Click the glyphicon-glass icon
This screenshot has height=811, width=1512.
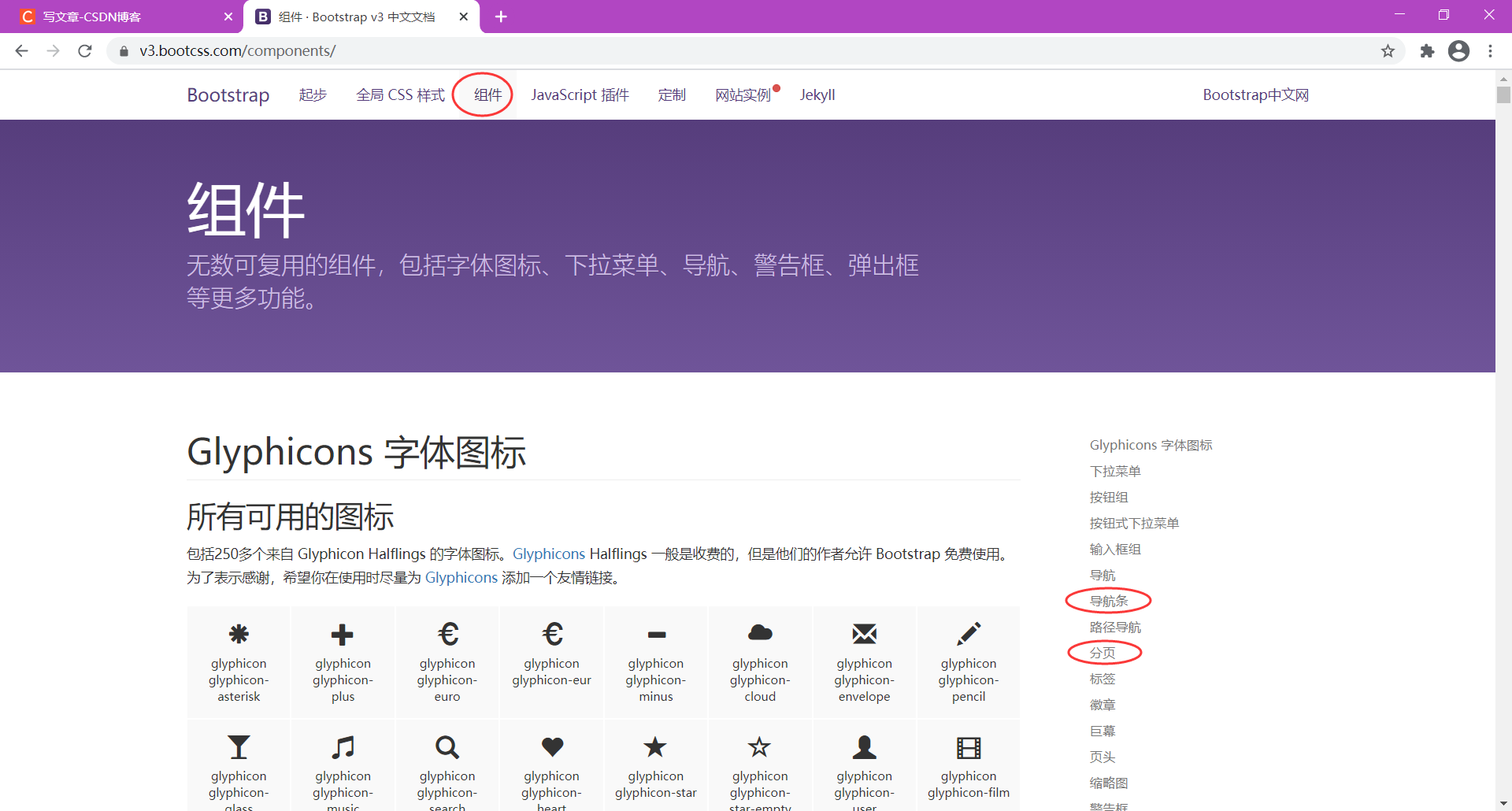239,746
